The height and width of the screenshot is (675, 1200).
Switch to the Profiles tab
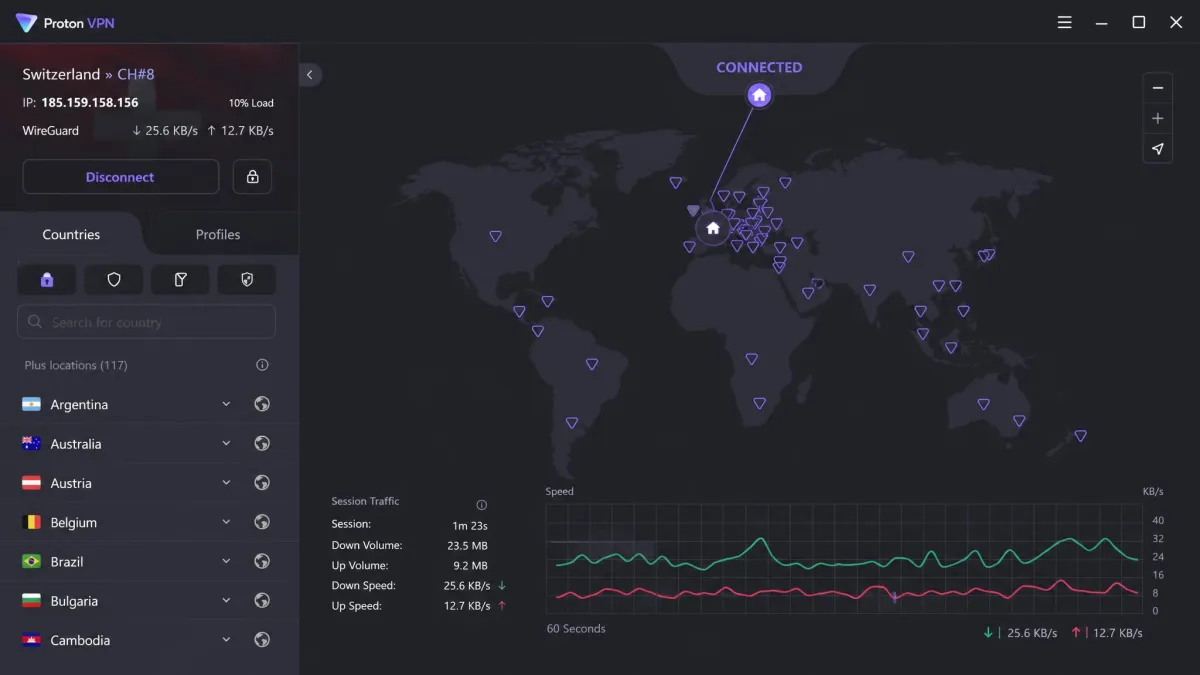(x=218, y=234)
